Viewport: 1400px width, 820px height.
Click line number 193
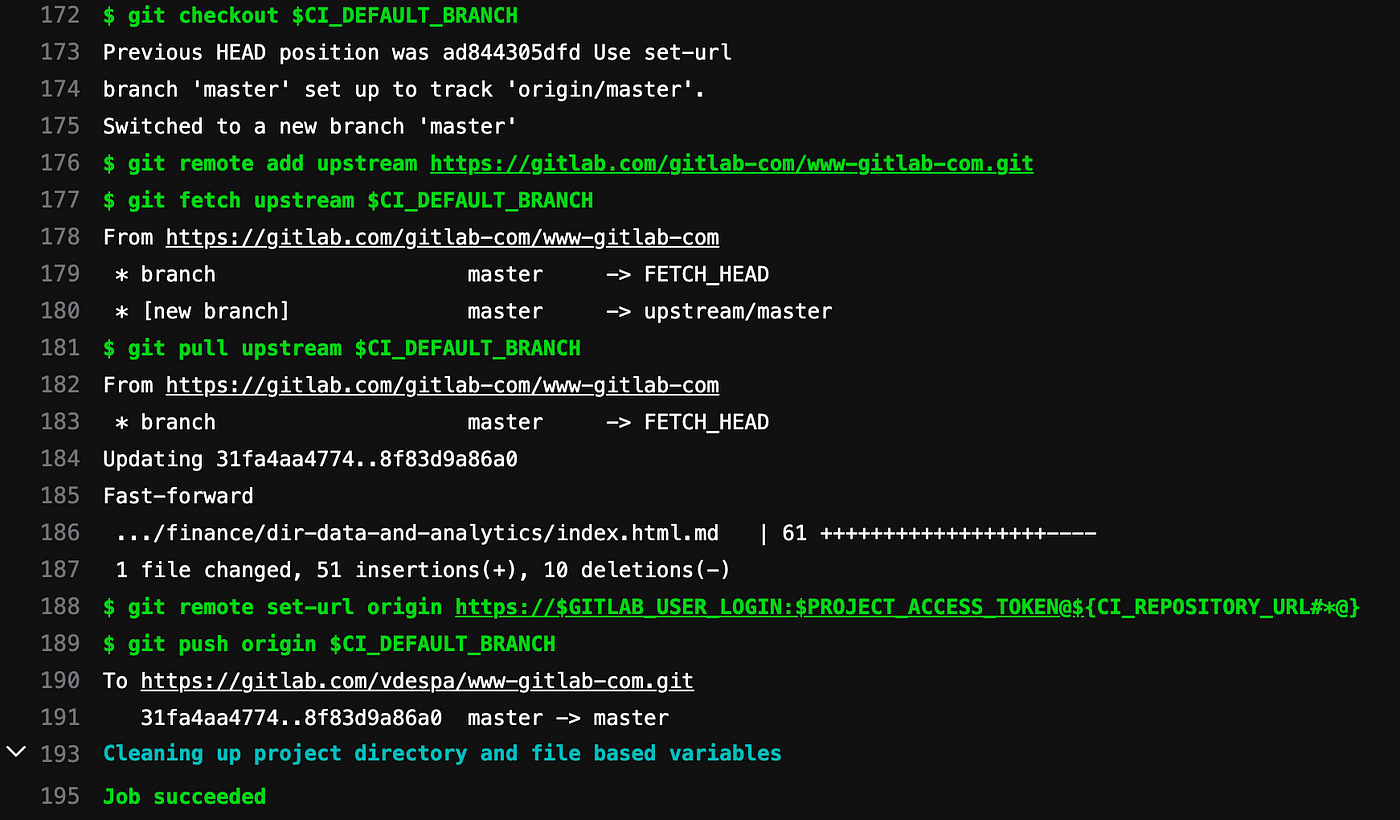coord(60,753)
